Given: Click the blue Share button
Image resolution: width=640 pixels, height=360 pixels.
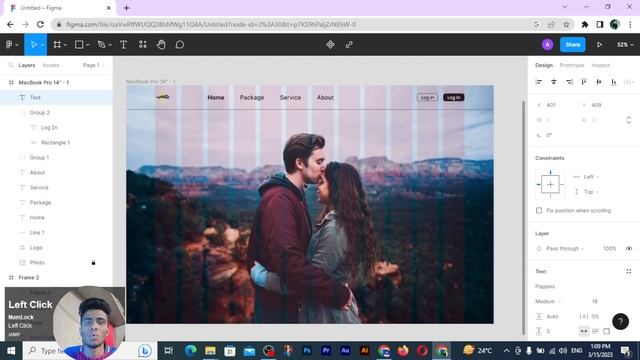Looking at the screenshot, I should coord(573,44).
